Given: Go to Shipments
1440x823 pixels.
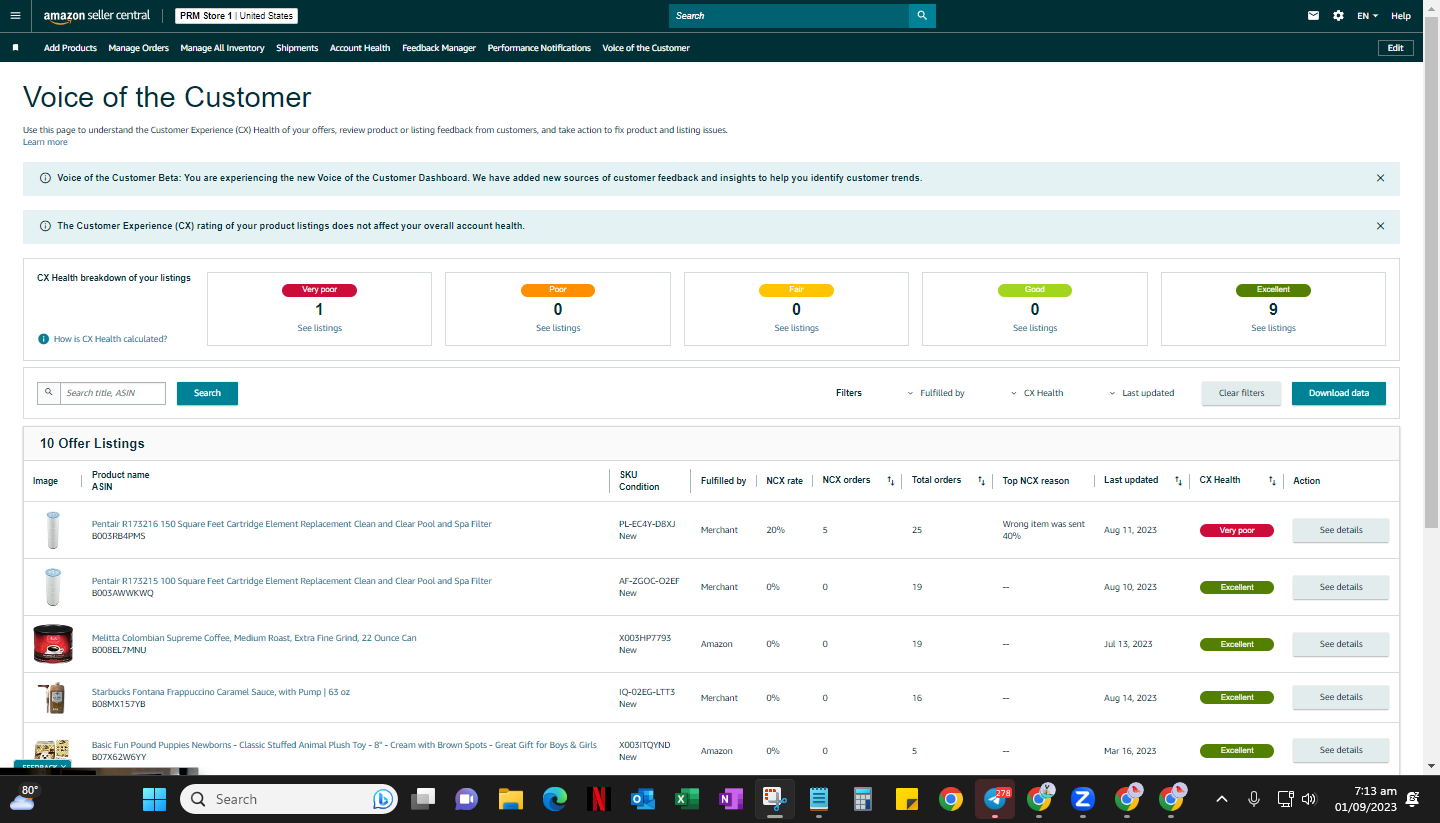Looking at the screenshot, I should coord(297,48).
